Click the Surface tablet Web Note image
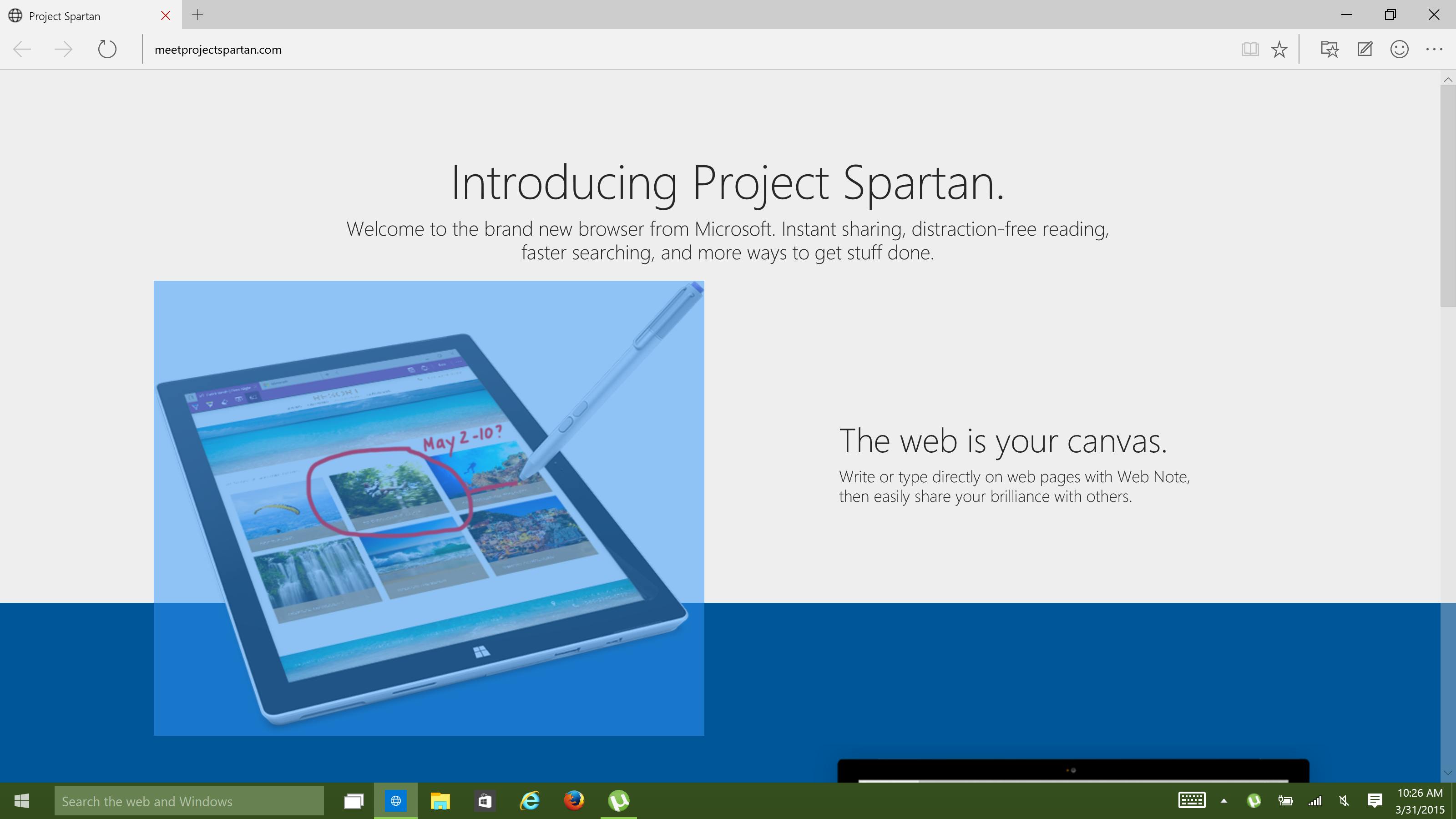The image size is (1456, 819). [429, 508]
